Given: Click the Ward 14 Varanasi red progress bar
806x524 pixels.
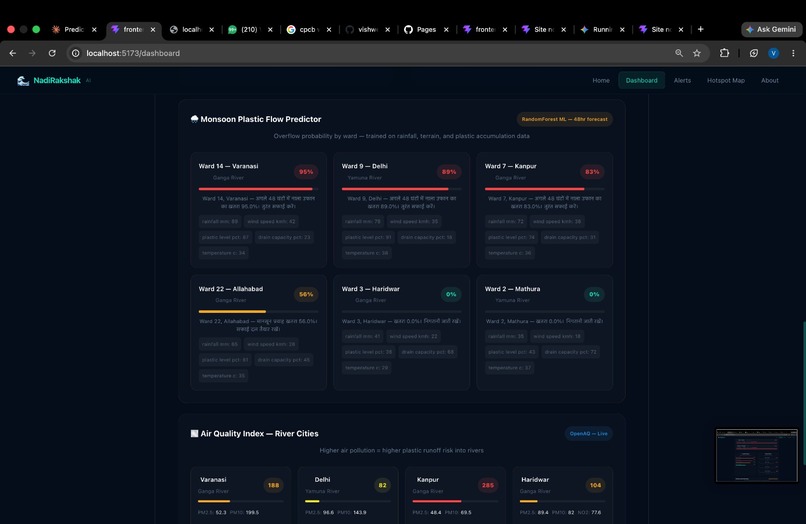Looking at the screenshot, I should coord(255,189).
